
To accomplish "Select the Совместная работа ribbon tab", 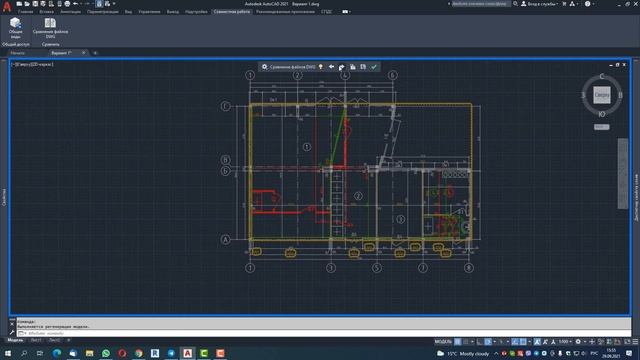I will [x=232, y=12].
